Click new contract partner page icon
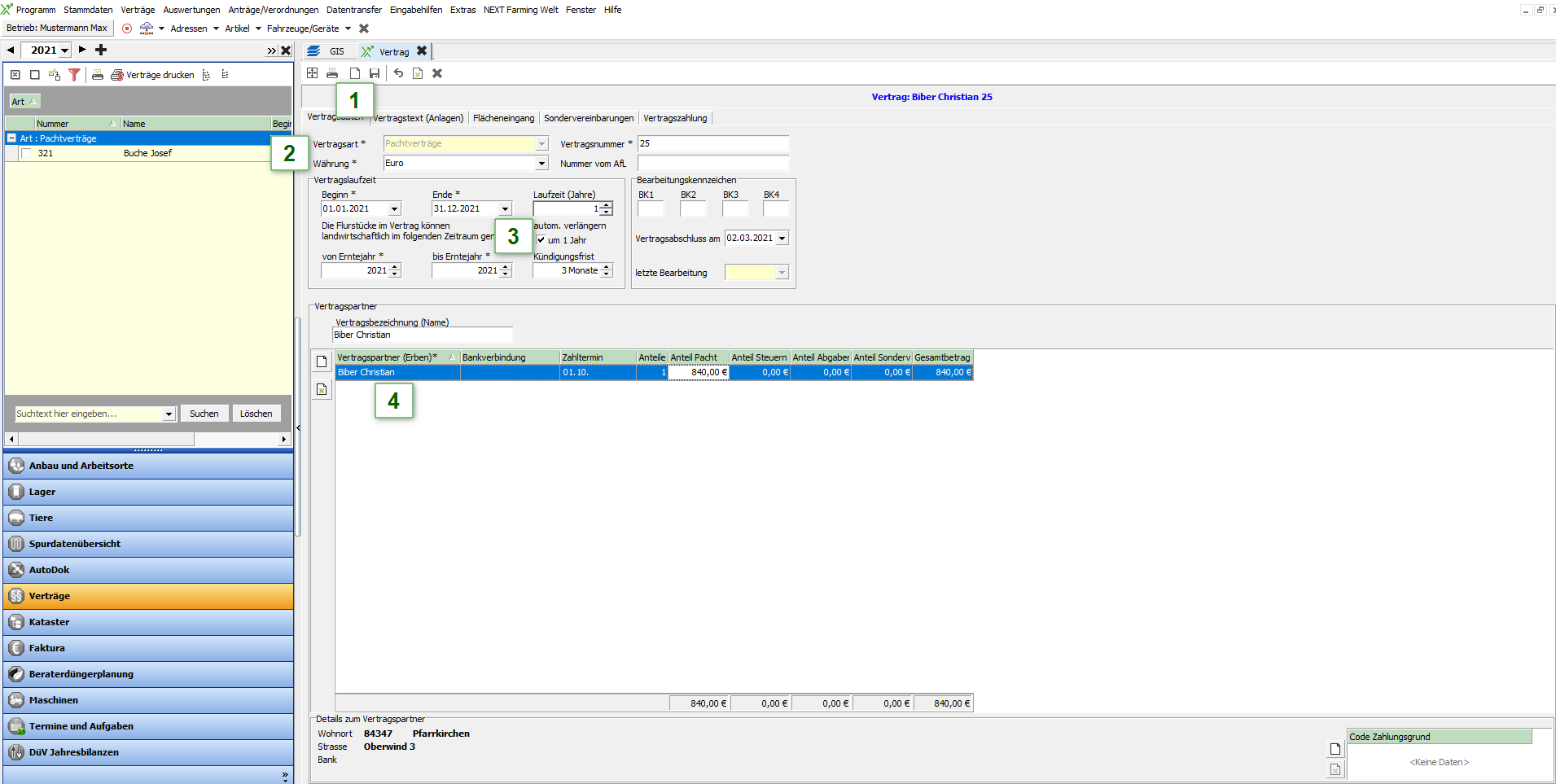 click(x=322, y=361)
